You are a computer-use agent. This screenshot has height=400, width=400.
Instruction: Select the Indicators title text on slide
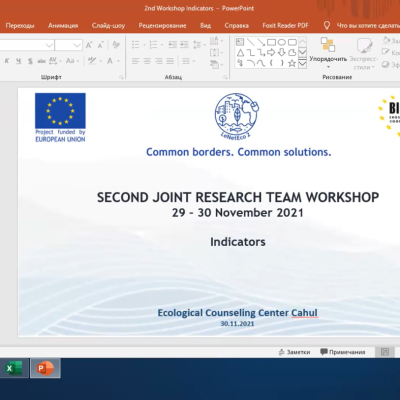(x=238, y=242)
